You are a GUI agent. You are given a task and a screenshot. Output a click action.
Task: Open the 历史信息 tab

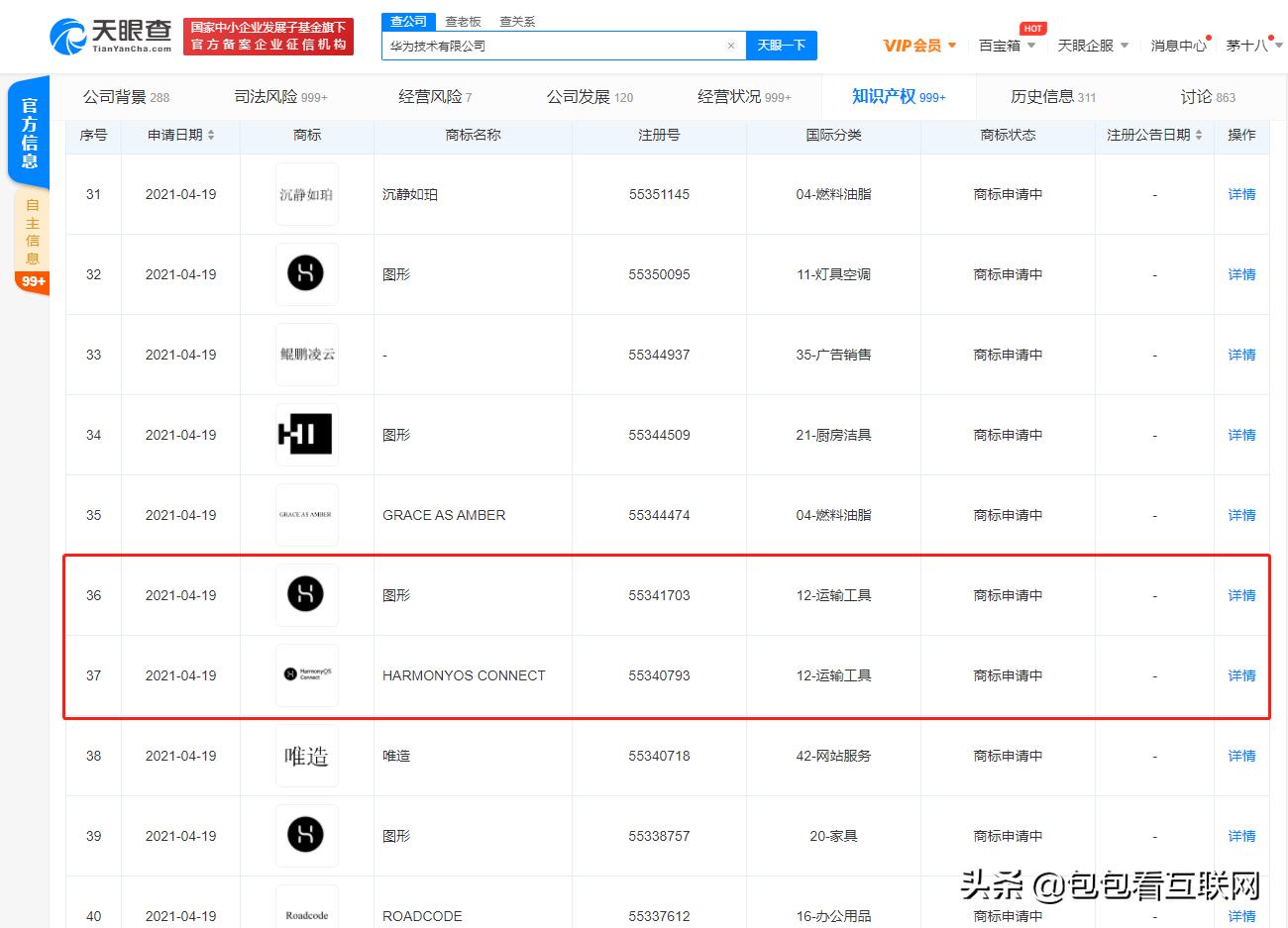point(1045,96)
